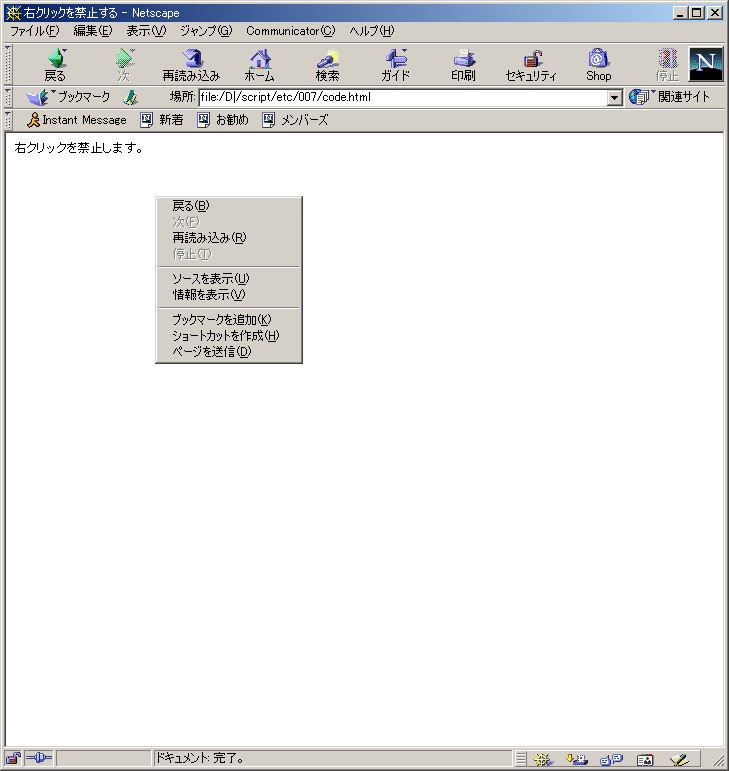Screen dimensions: 729x771
Task: Open the ファイル(F) menu
Action: coord(34,31)
